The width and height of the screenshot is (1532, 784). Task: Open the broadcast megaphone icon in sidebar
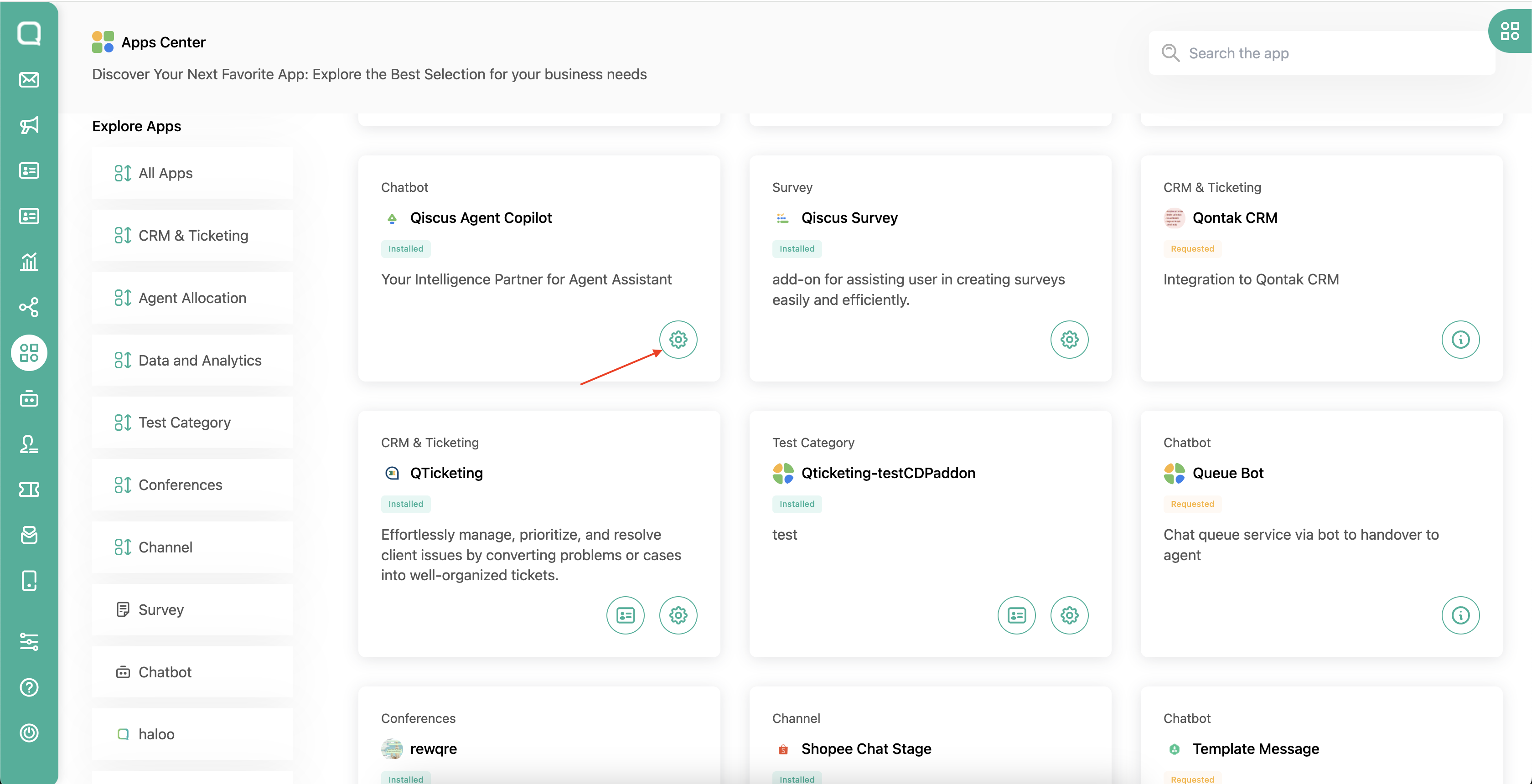click(x=29, y=125)
